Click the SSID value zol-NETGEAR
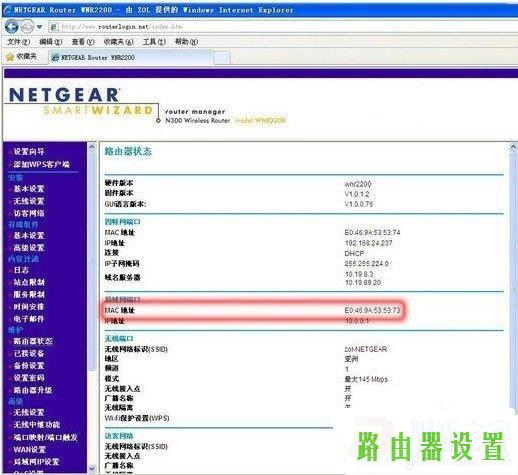The height and width of the screenshot is (475, 518). tap(365, 349)
